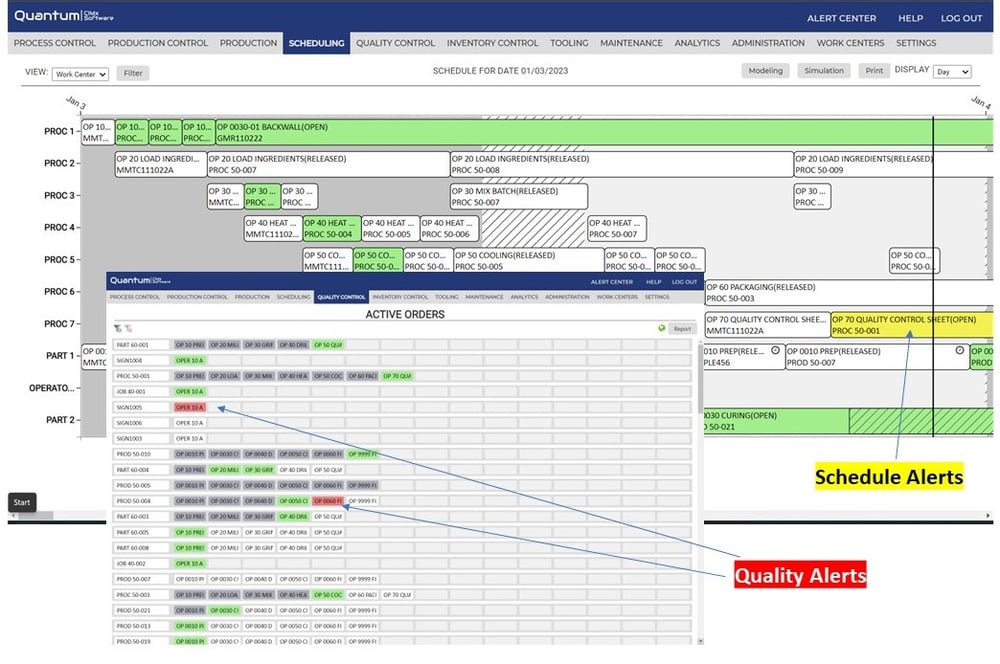Screen dimensions: 1000x664
Task: Click the second filter icon in Active Orders
Action: [x=130, y=327]
